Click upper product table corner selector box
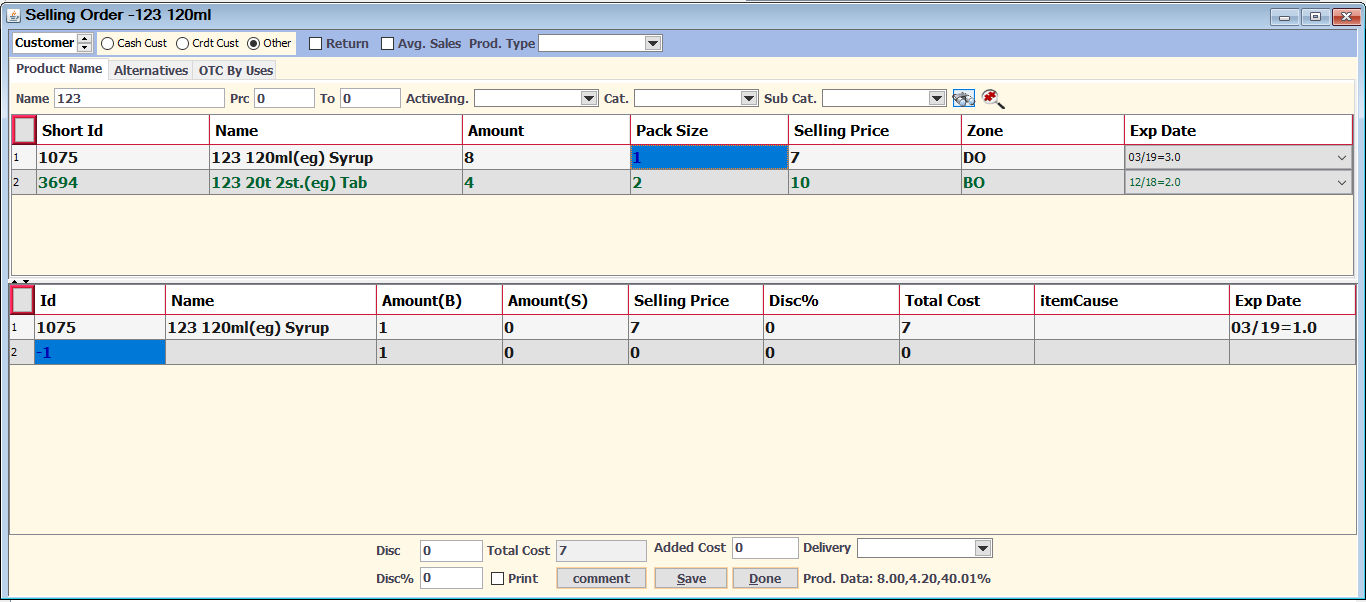 pyautogui.click(x=24, y=130)
